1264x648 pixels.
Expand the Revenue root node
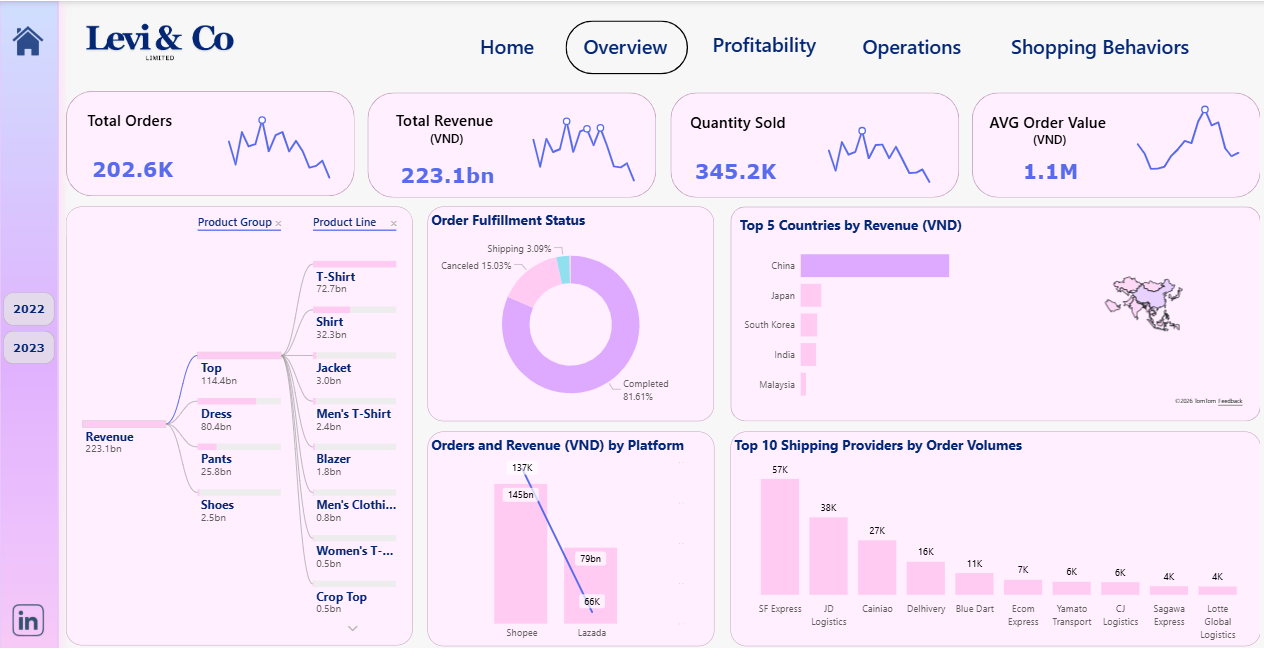109,437
